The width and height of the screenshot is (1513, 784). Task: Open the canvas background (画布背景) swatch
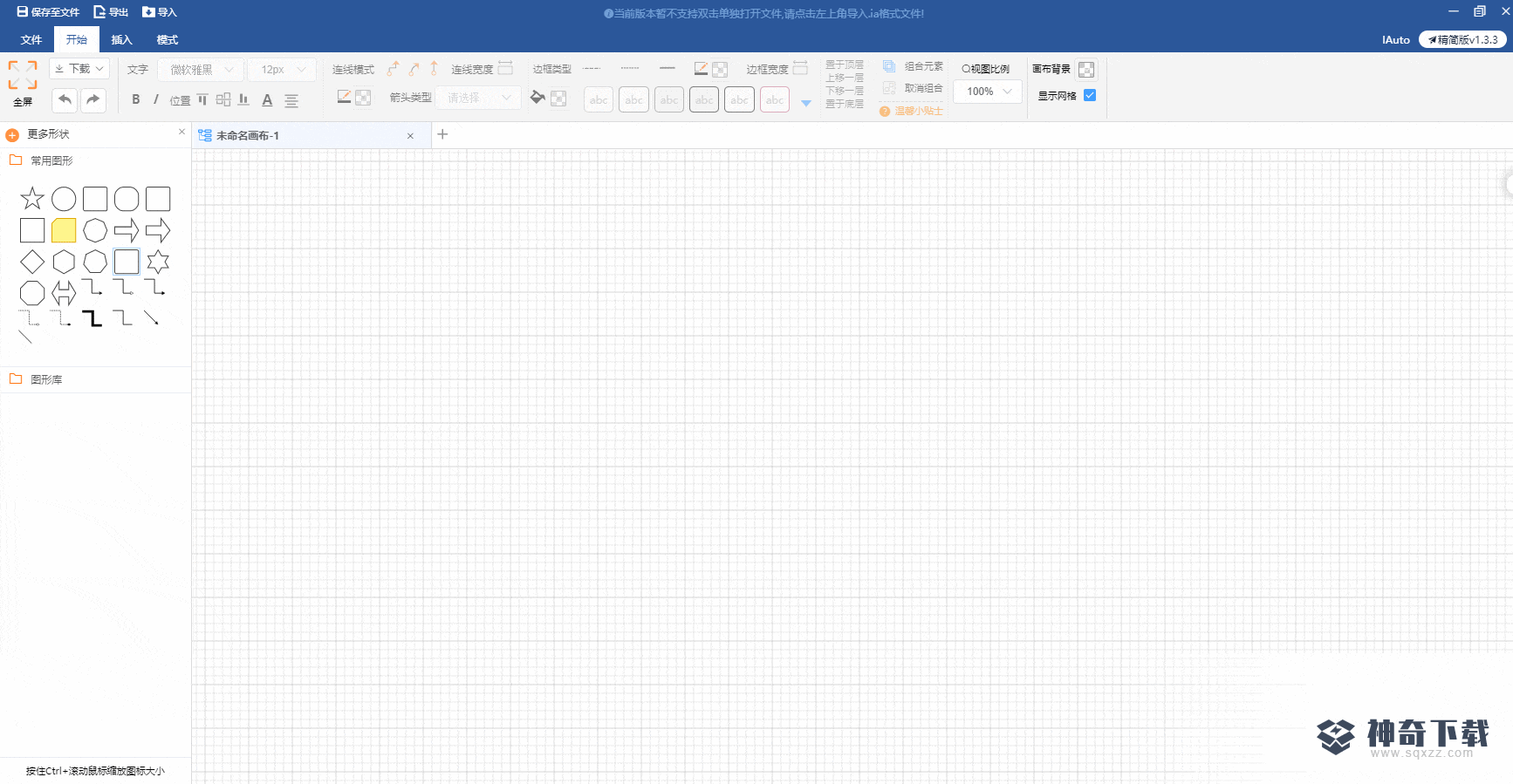click(x=1086, y=69)
